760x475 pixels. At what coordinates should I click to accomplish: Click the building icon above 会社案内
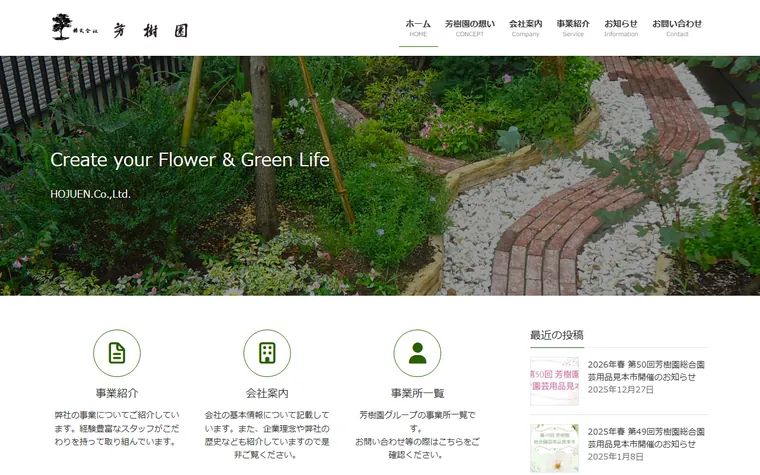pyautogui.click(x=267, y=353)
